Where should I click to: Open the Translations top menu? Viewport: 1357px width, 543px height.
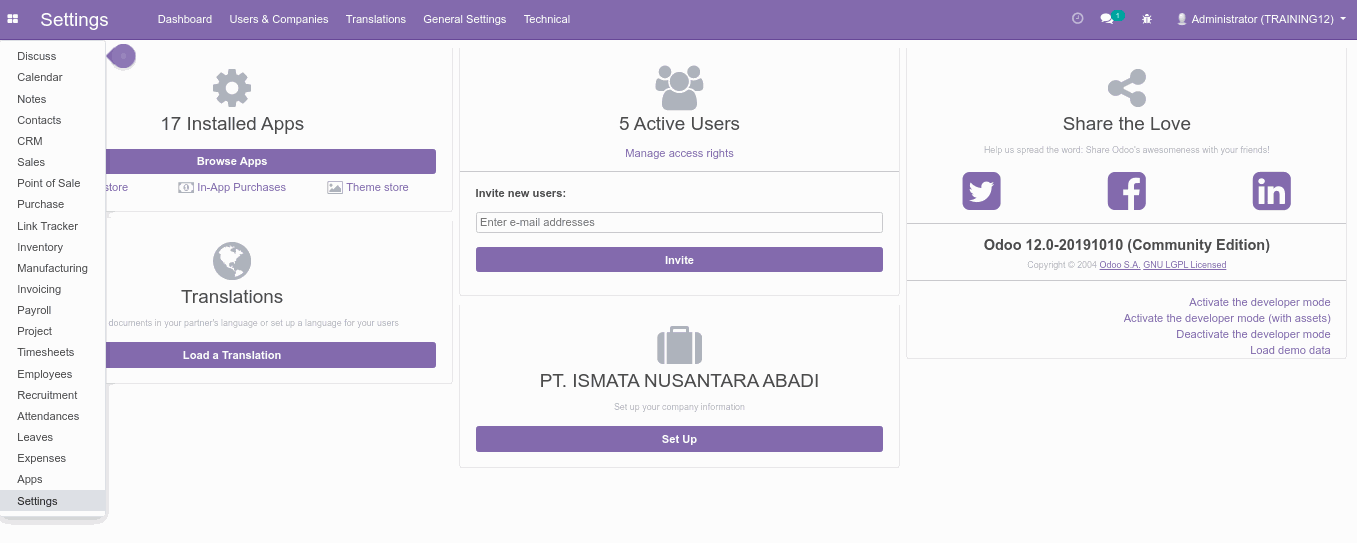click(375, 19)
